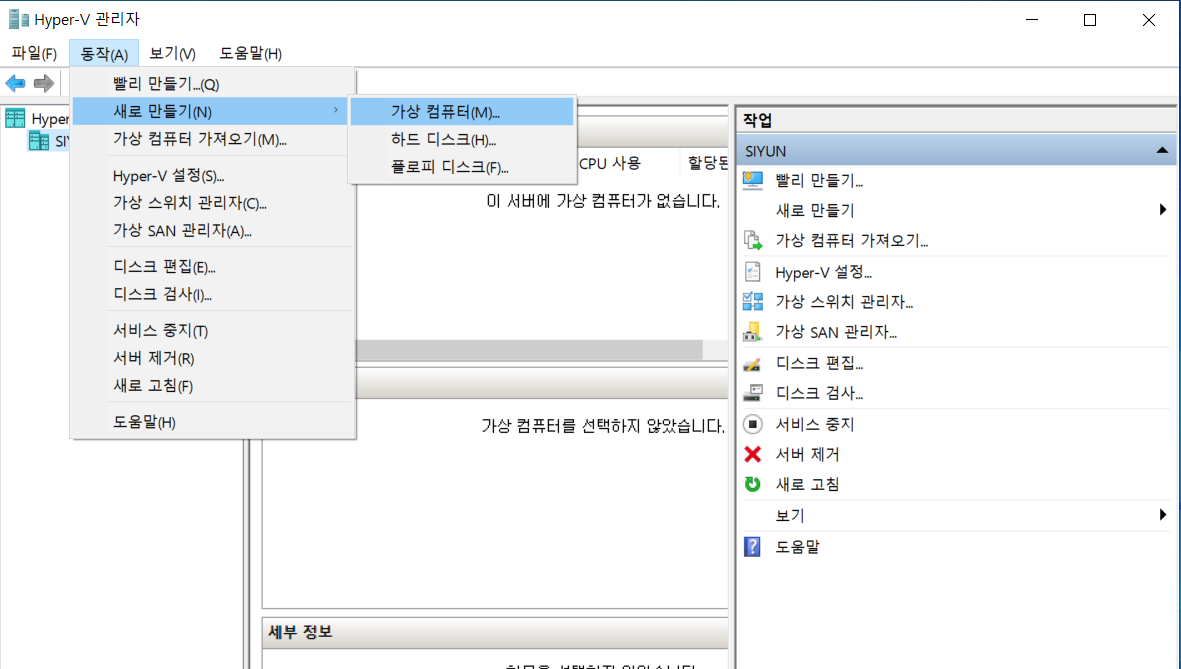Viewport: 1181px width, 669px height.
Task: Choose 디스크 검사(I)... menu entry
Action: (x=212, y=295)
